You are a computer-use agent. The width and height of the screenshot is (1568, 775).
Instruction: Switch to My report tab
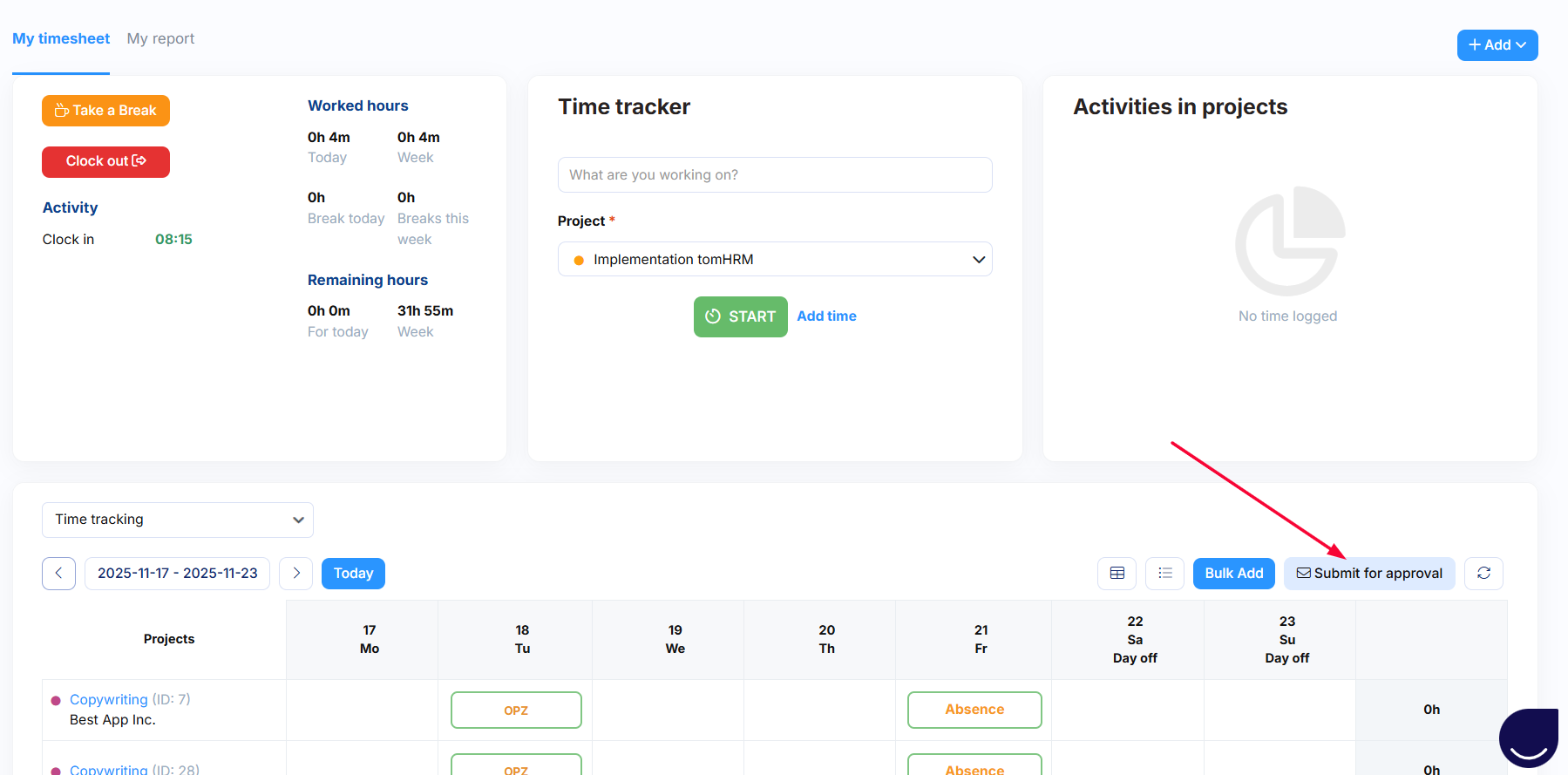[x=160, y=39]
